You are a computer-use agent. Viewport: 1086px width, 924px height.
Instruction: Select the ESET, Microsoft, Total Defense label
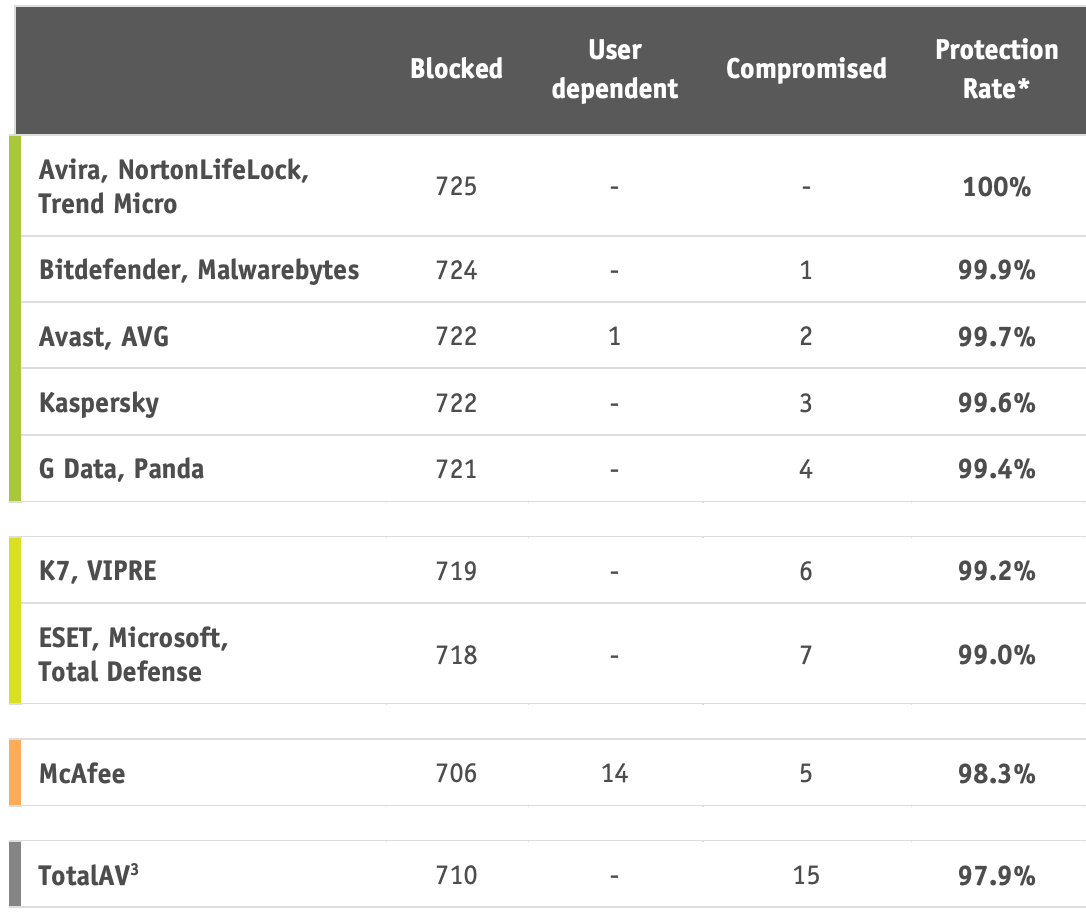133,655
